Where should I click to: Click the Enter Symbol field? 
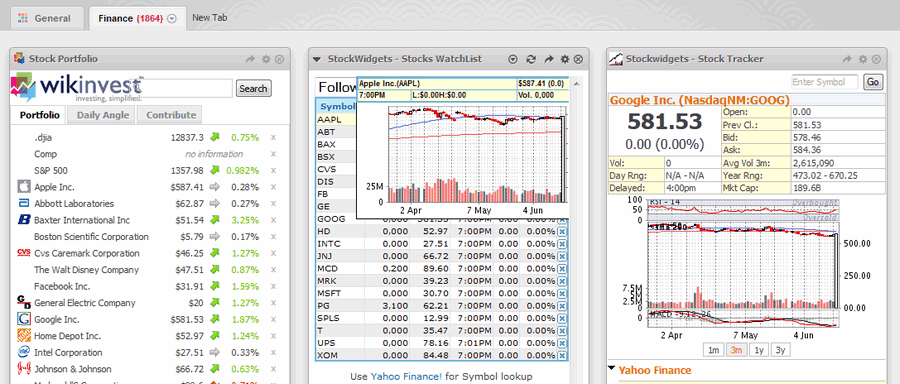825,82
